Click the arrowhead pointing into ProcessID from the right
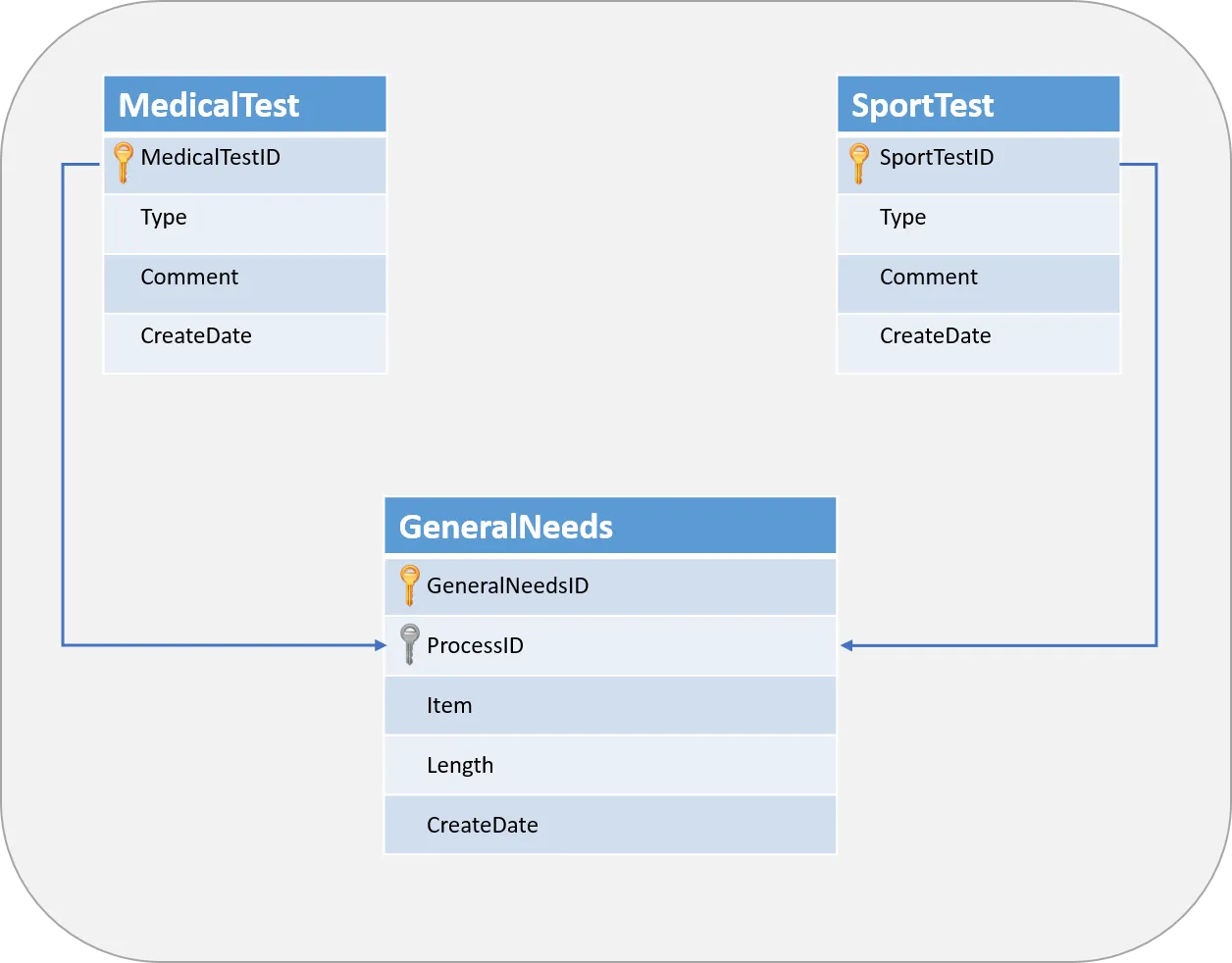The image size is (1232, 963). (847, 645)
